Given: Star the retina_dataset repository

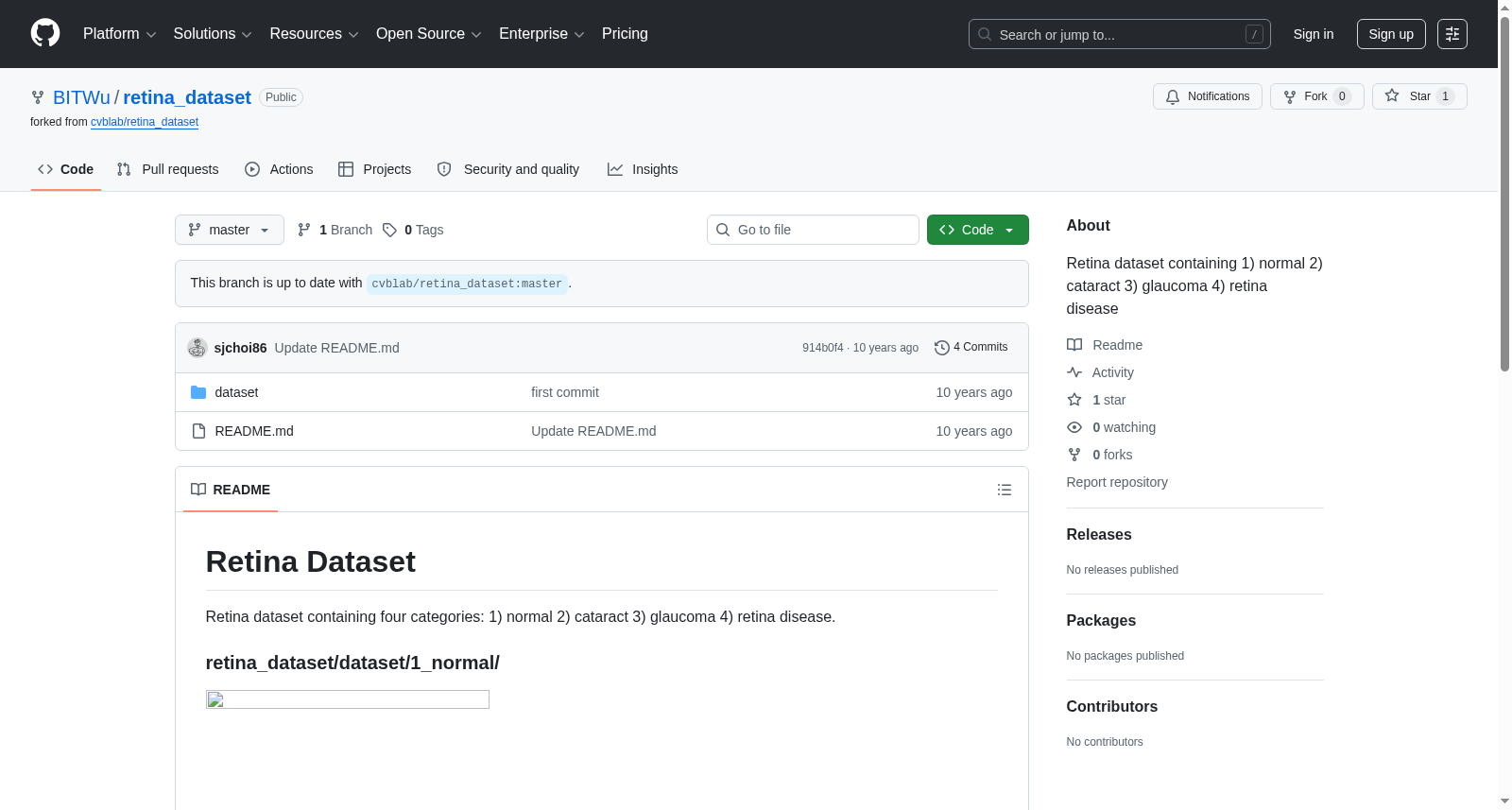Looking at the screenshot, I should click(1419, 96).
